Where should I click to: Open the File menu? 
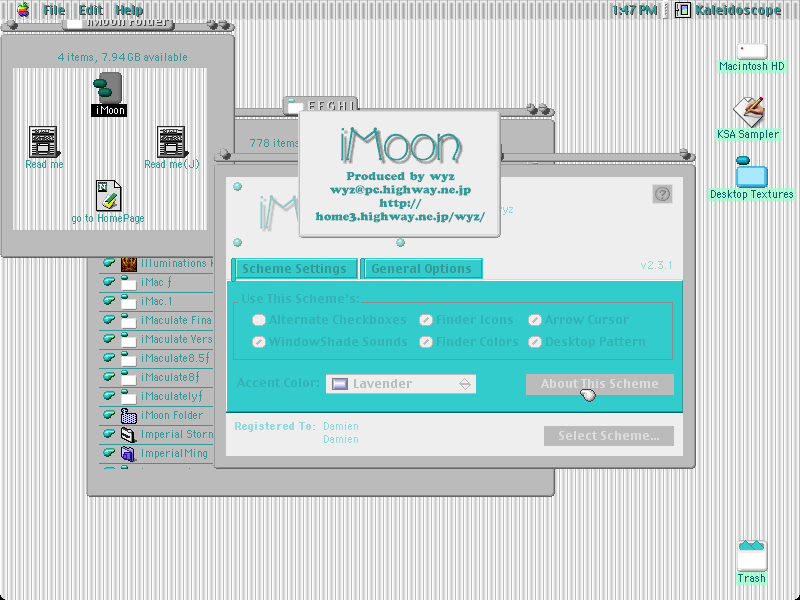(54, 10)
